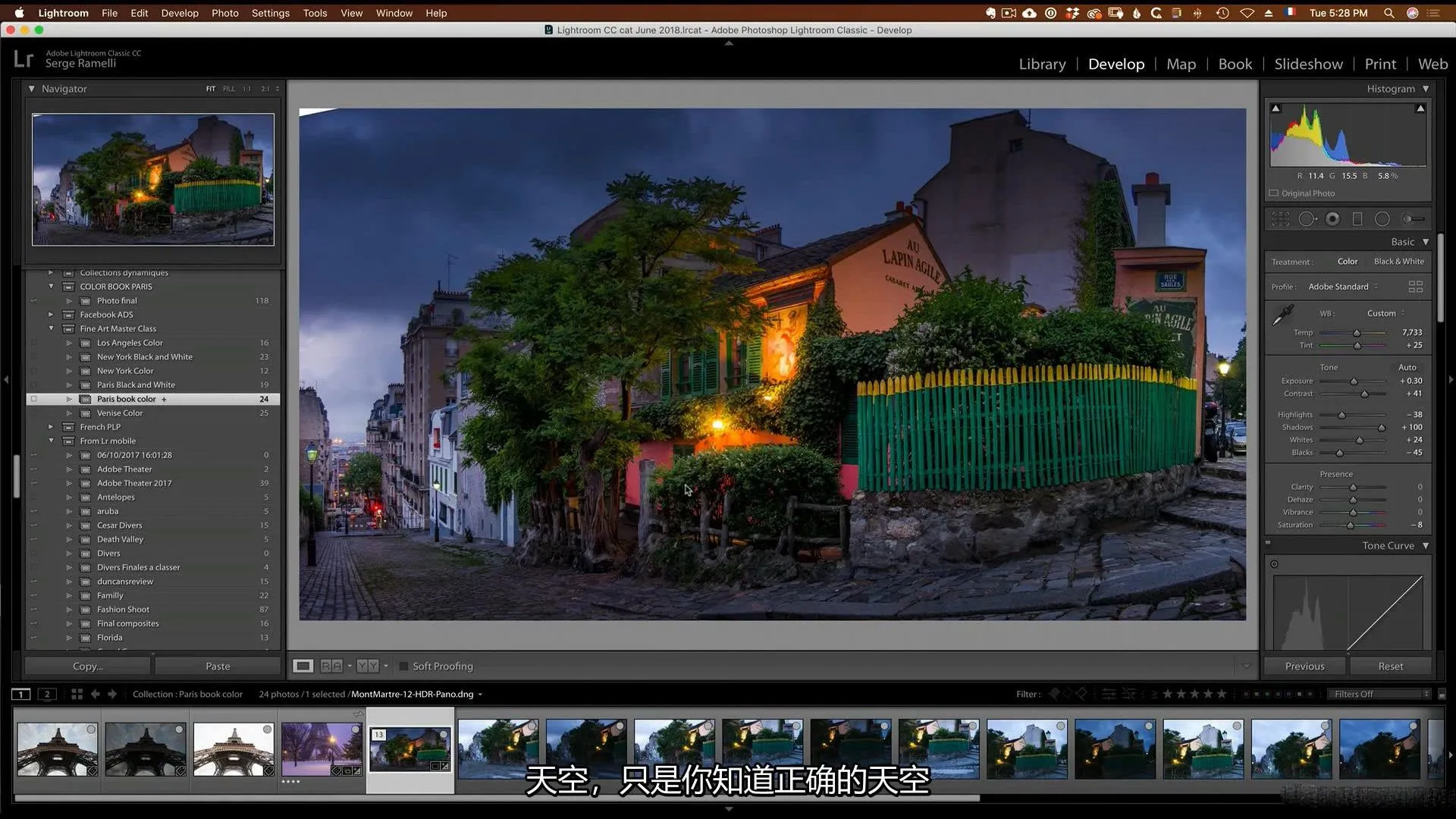Screen dimensions: 1456x819
Task: Select the Graduated Filter tool icon
Action: click(x=1357, y=219)
